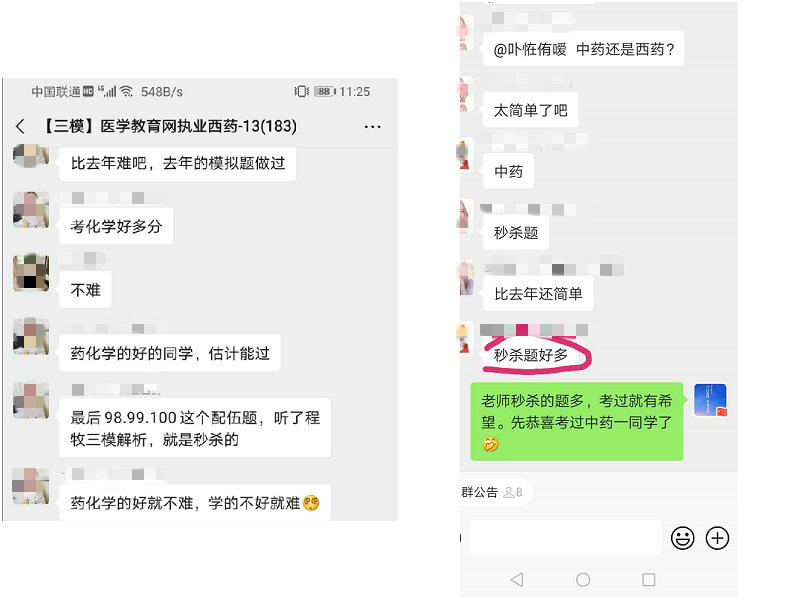Tap the WiFi signal status icon

tap(127, 91)
